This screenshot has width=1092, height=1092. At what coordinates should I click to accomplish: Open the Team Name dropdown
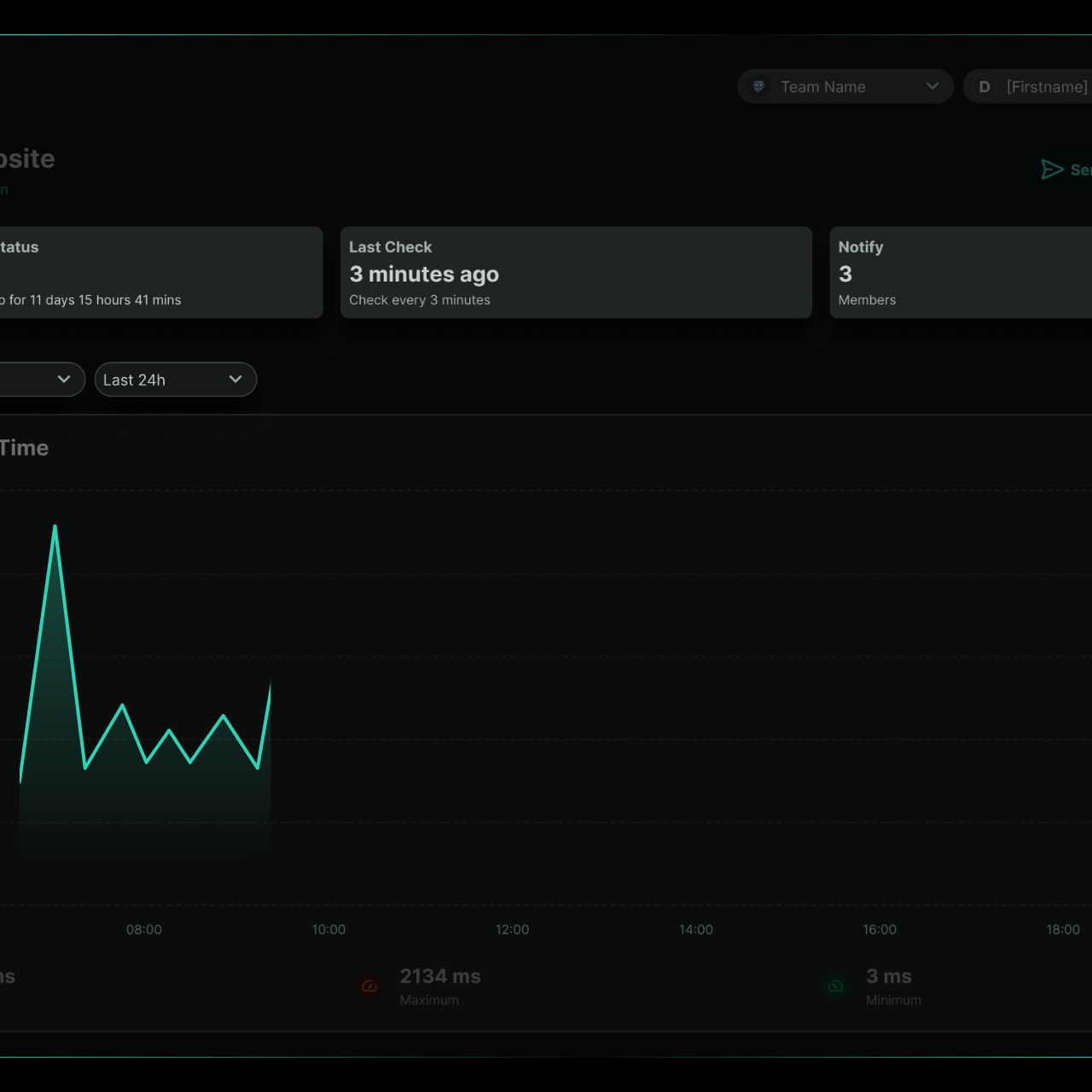845,86
